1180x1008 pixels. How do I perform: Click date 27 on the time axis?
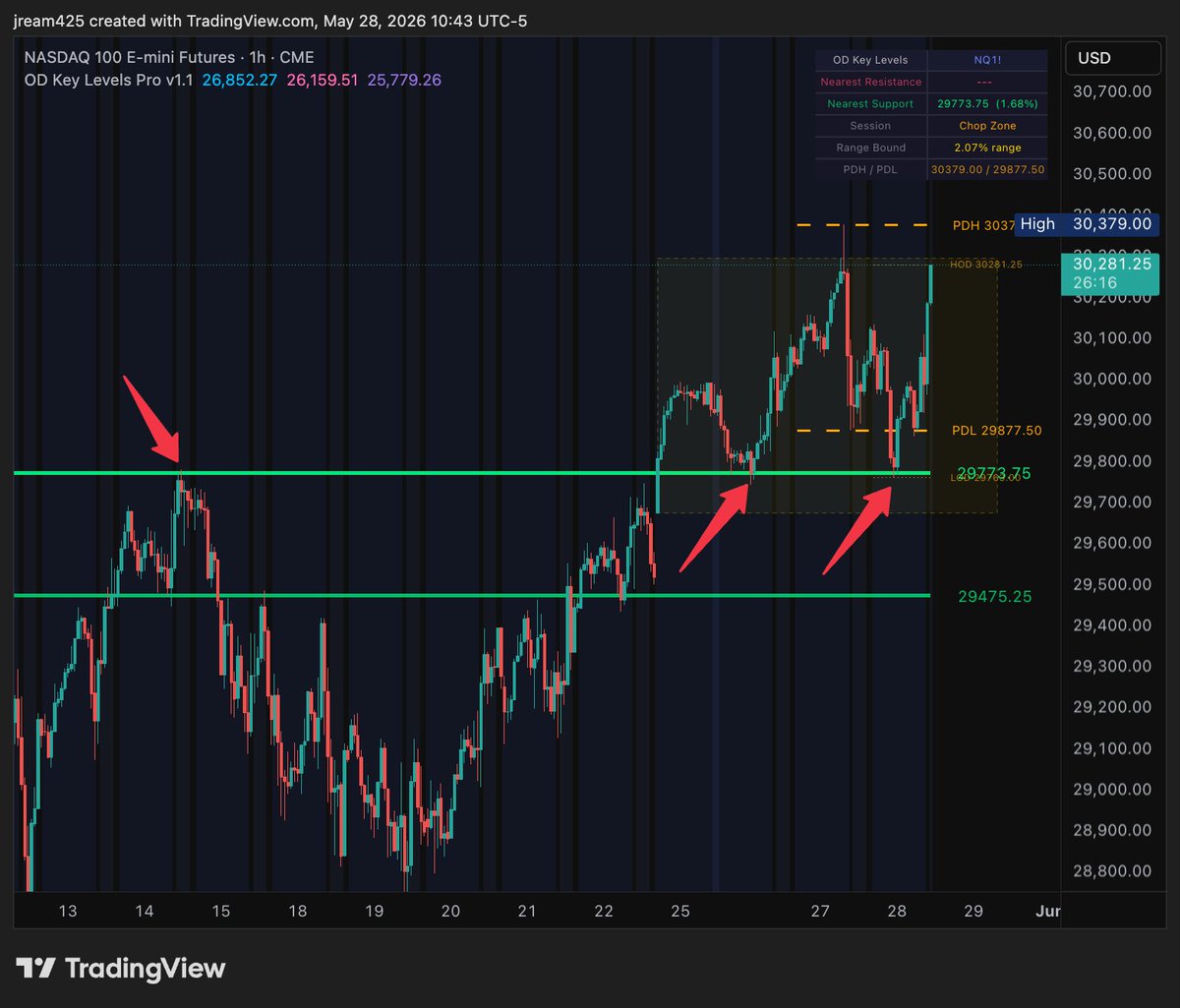(x=820, y=912)
